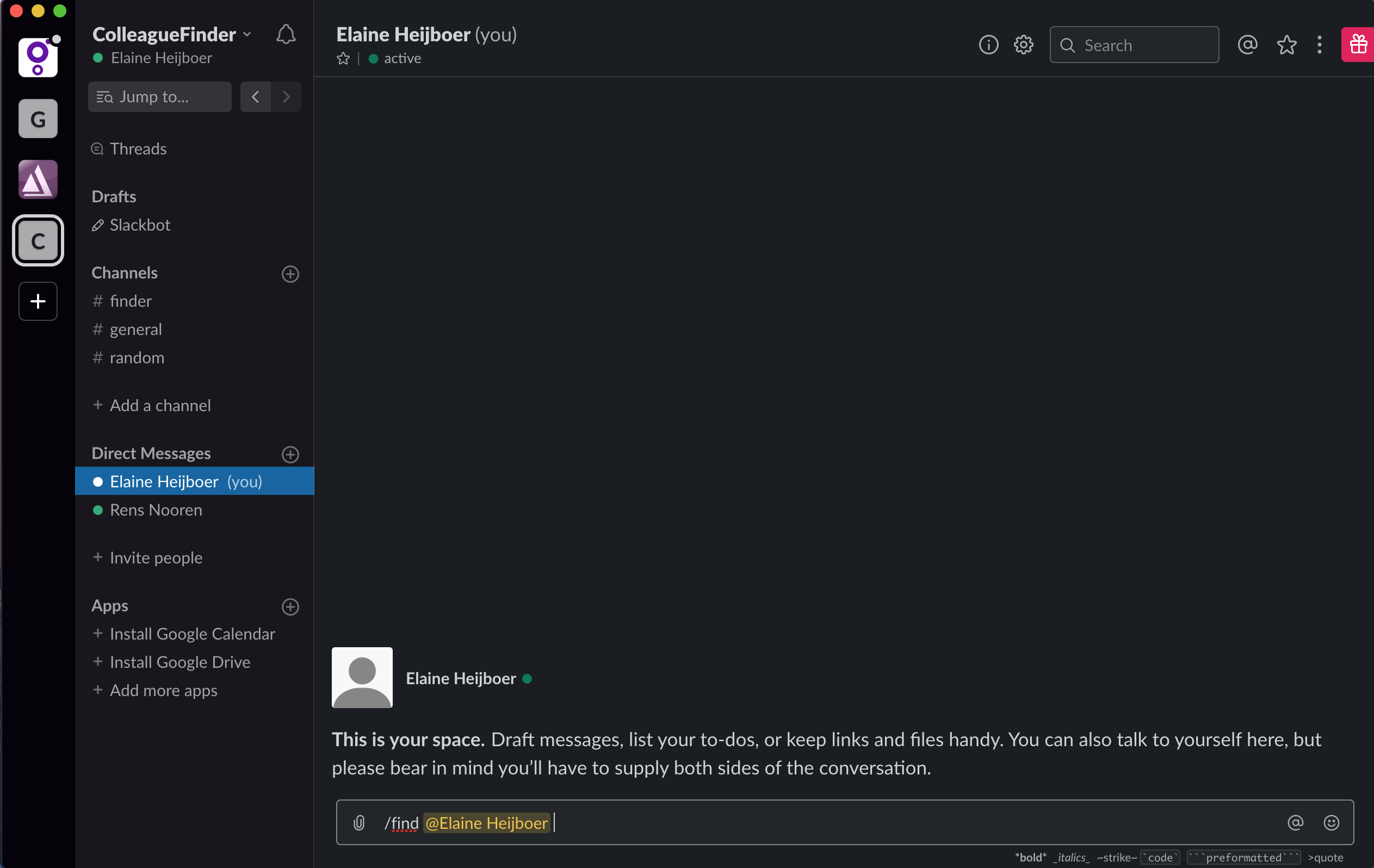
Task: Click the Drafts section header
Action: (x=114, y=196)
